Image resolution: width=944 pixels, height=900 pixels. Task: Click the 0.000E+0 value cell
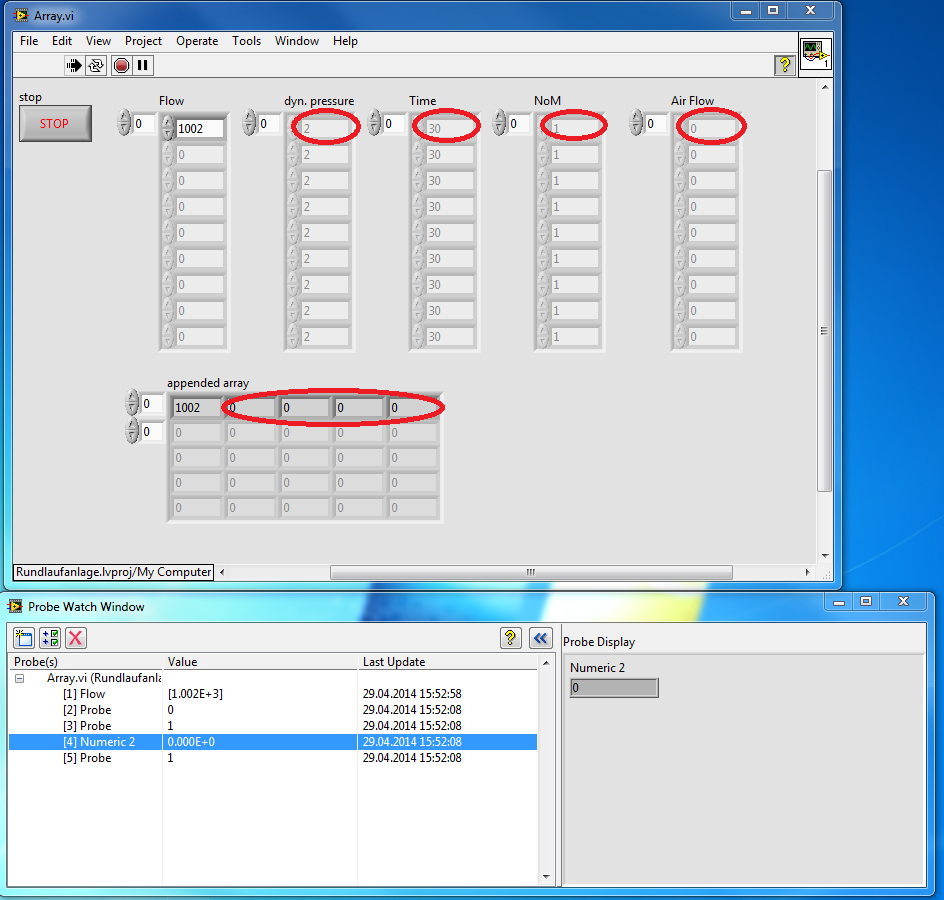click(x=191, y=742)
